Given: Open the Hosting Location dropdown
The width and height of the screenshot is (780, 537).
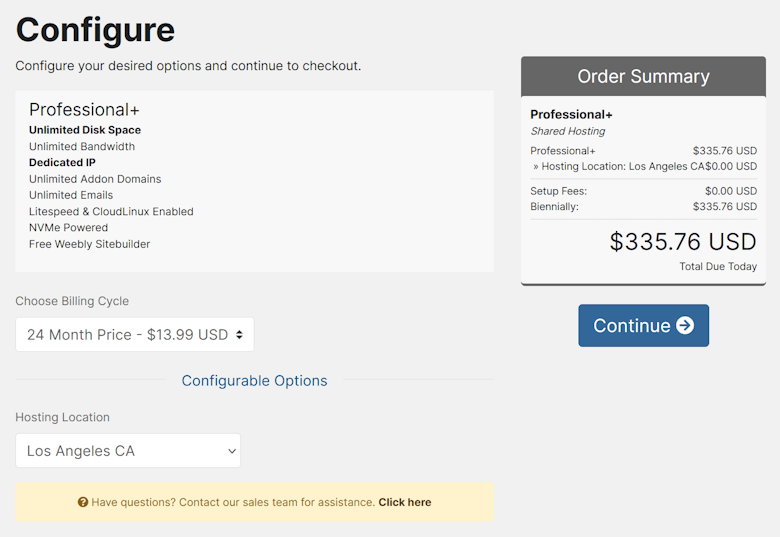Looking at the screenshot, I should tap(128, 450).
